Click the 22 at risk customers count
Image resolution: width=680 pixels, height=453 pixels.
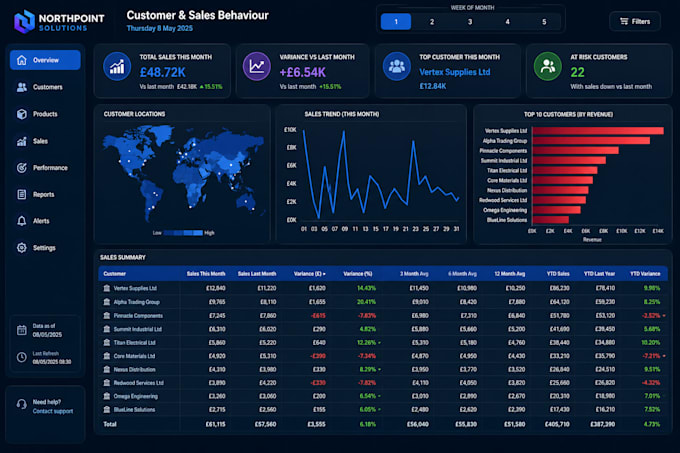577,72
